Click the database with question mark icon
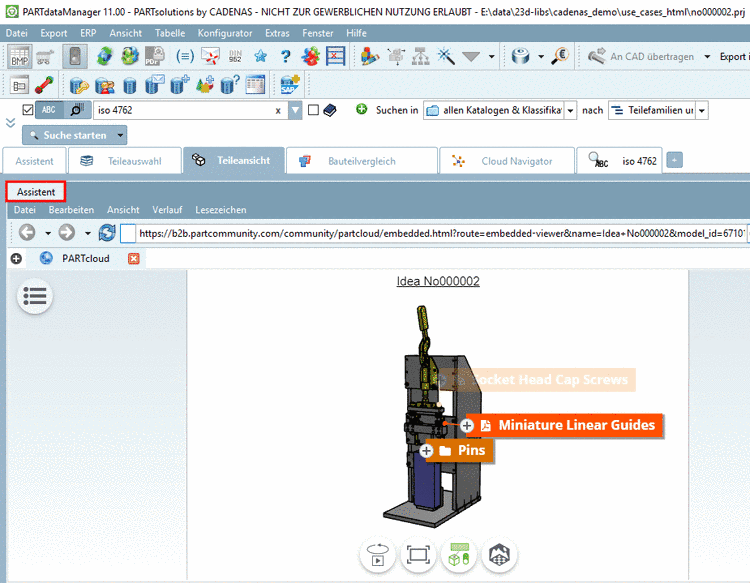The image size is (750, 583). click(230, 85)
